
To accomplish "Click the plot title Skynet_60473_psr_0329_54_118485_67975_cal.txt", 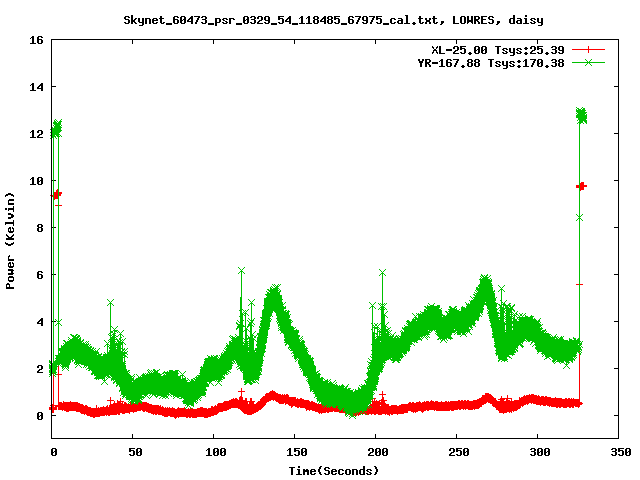I will point(281,20).
